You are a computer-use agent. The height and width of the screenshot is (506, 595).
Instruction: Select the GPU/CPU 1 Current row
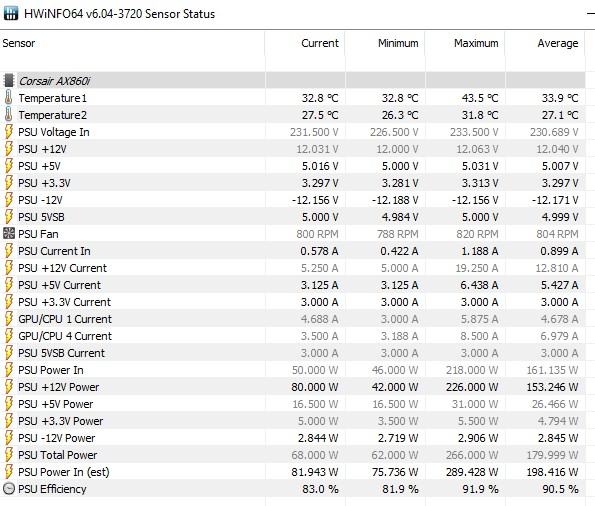(x=292, y=319)
